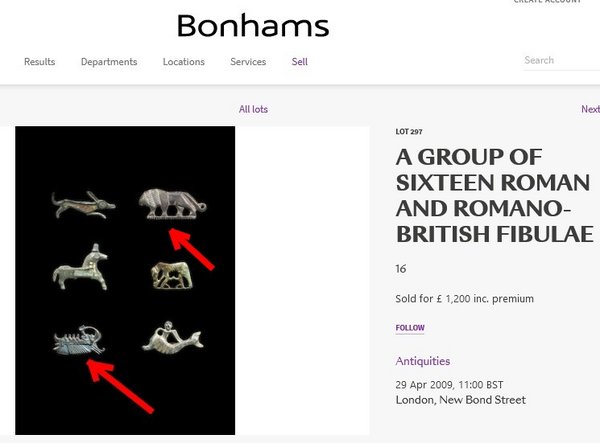The width and height of the screenshot is (600, 443).
Task: Open the Results menu
Action: [x=39, y=62]
